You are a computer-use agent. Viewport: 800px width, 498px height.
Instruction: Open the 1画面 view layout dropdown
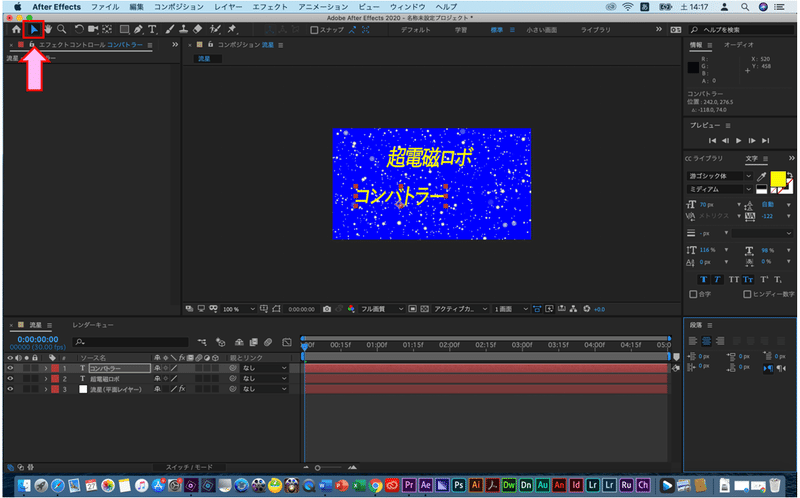(511, 309)
